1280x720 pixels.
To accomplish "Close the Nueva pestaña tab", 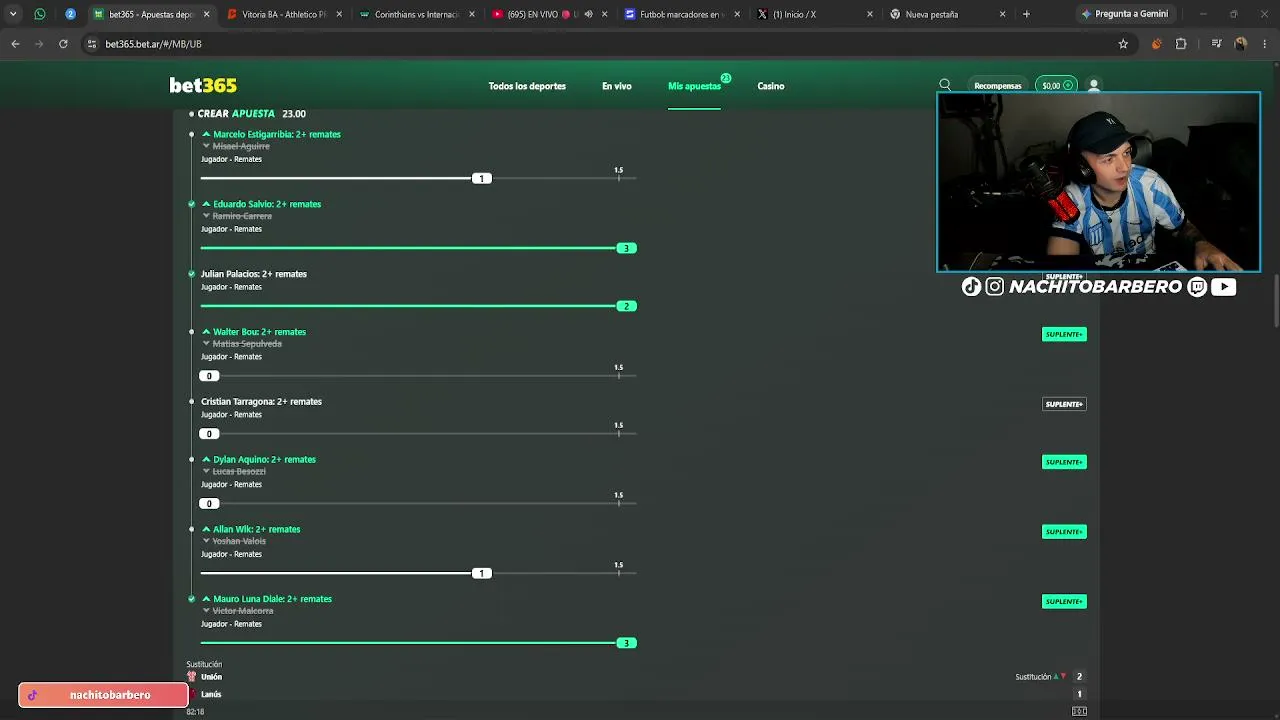I will click(1003, 14).
